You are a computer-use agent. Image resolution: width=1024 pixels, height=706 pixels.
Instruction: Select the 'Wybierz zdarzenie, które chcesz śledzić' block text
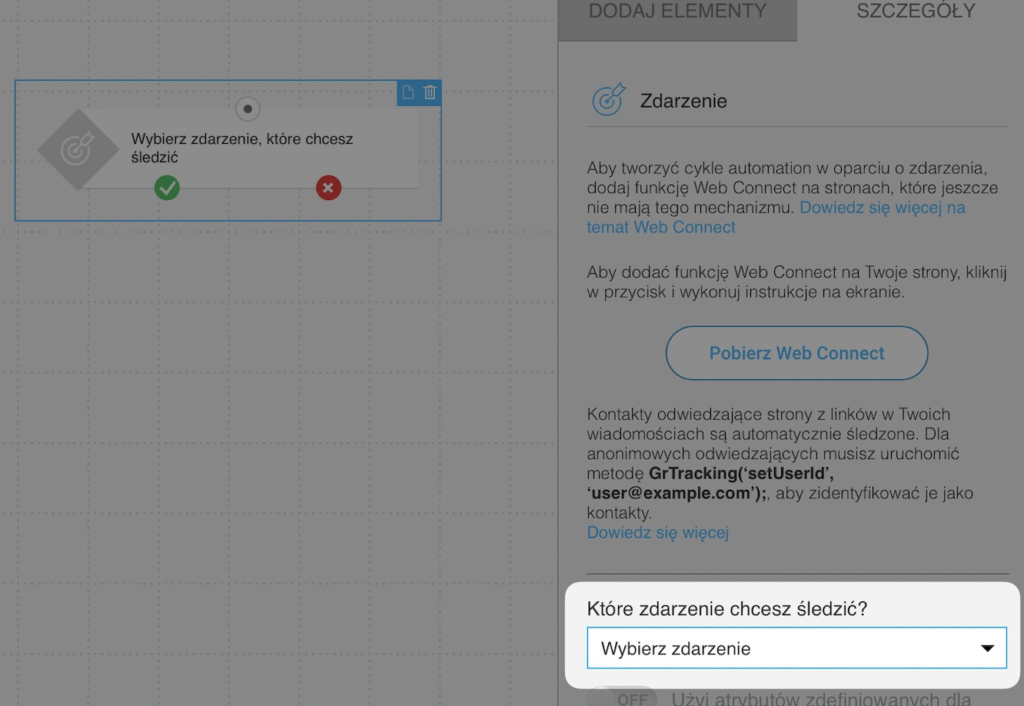(x=242, y=148)
